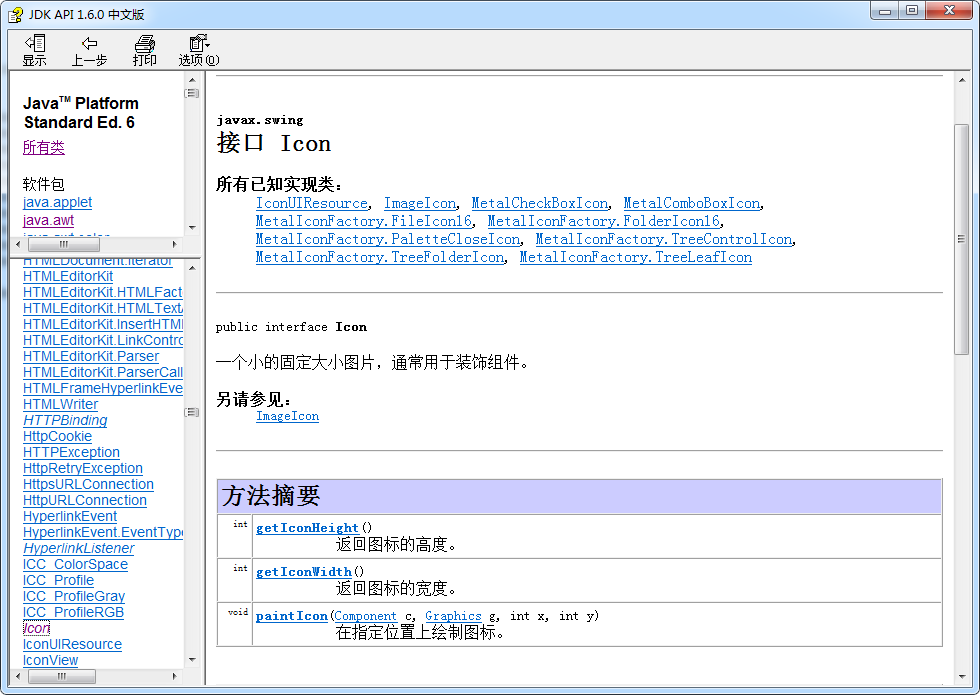The image size is (980, 695).
Task: Open MetalIconFactory.TreeControlIcon link
Action: [x=664, y=239]
